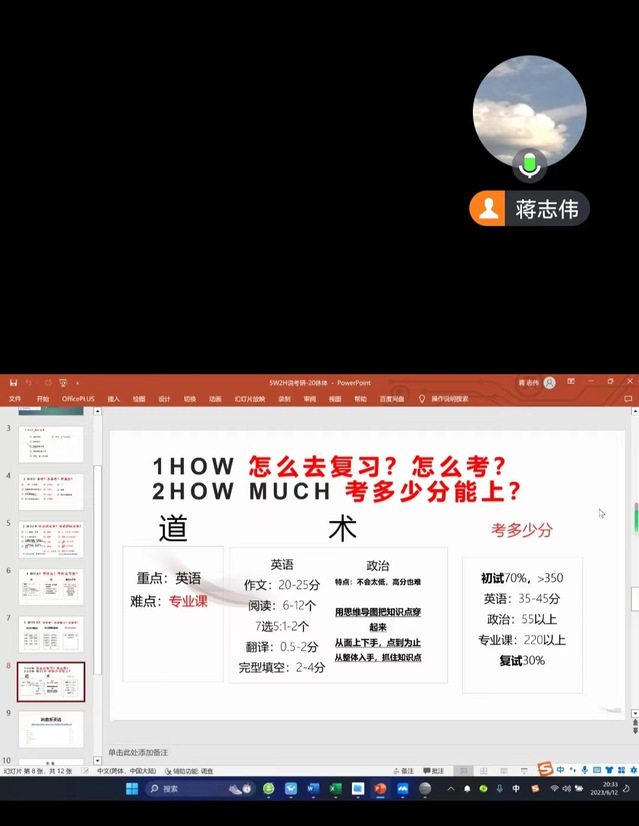Switch to the 幻灯片放映 tab

click(250, 398)
